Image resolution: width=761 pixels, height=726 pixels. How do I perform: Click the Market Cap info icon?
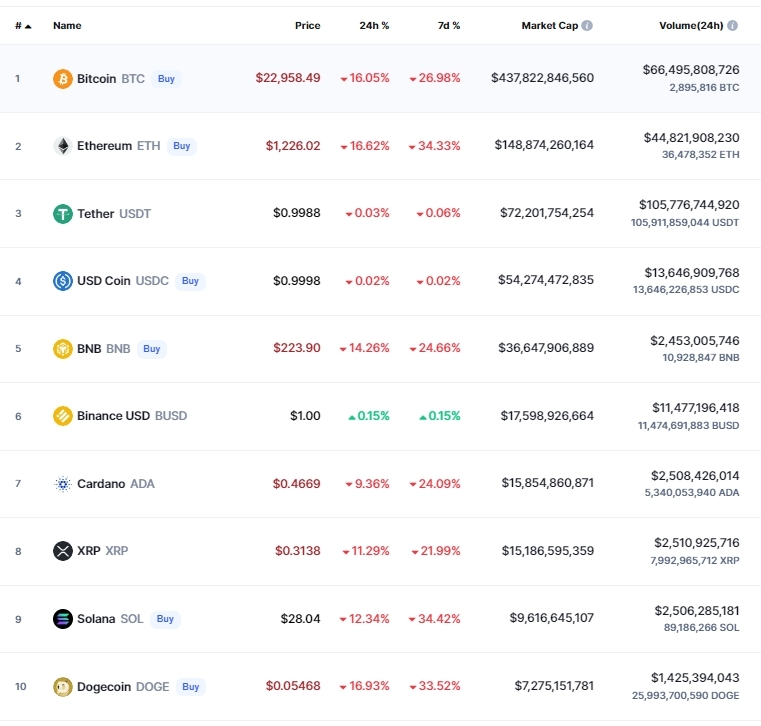tap(587, 25)
